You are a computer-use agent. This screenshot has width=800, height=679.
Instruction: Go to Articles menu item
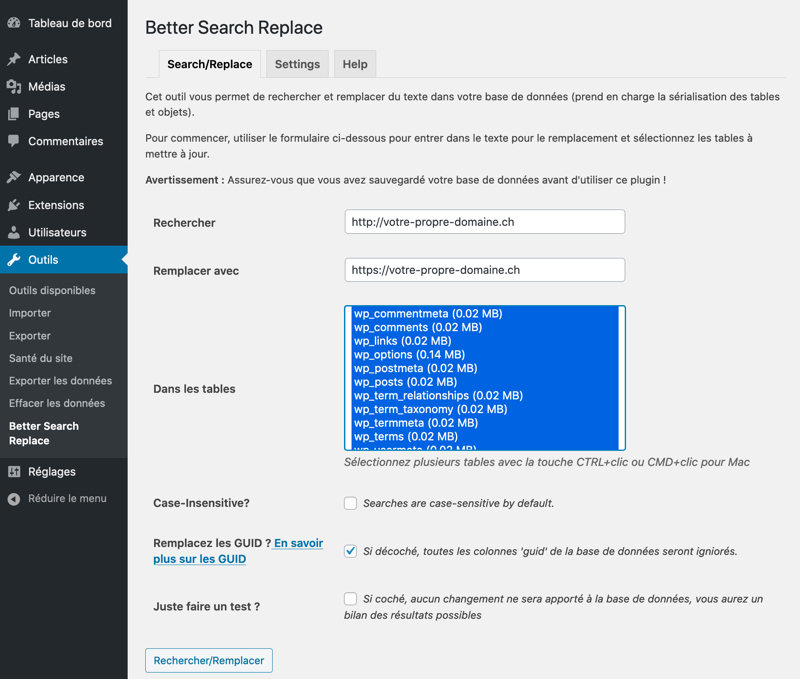tap(64, 59)
